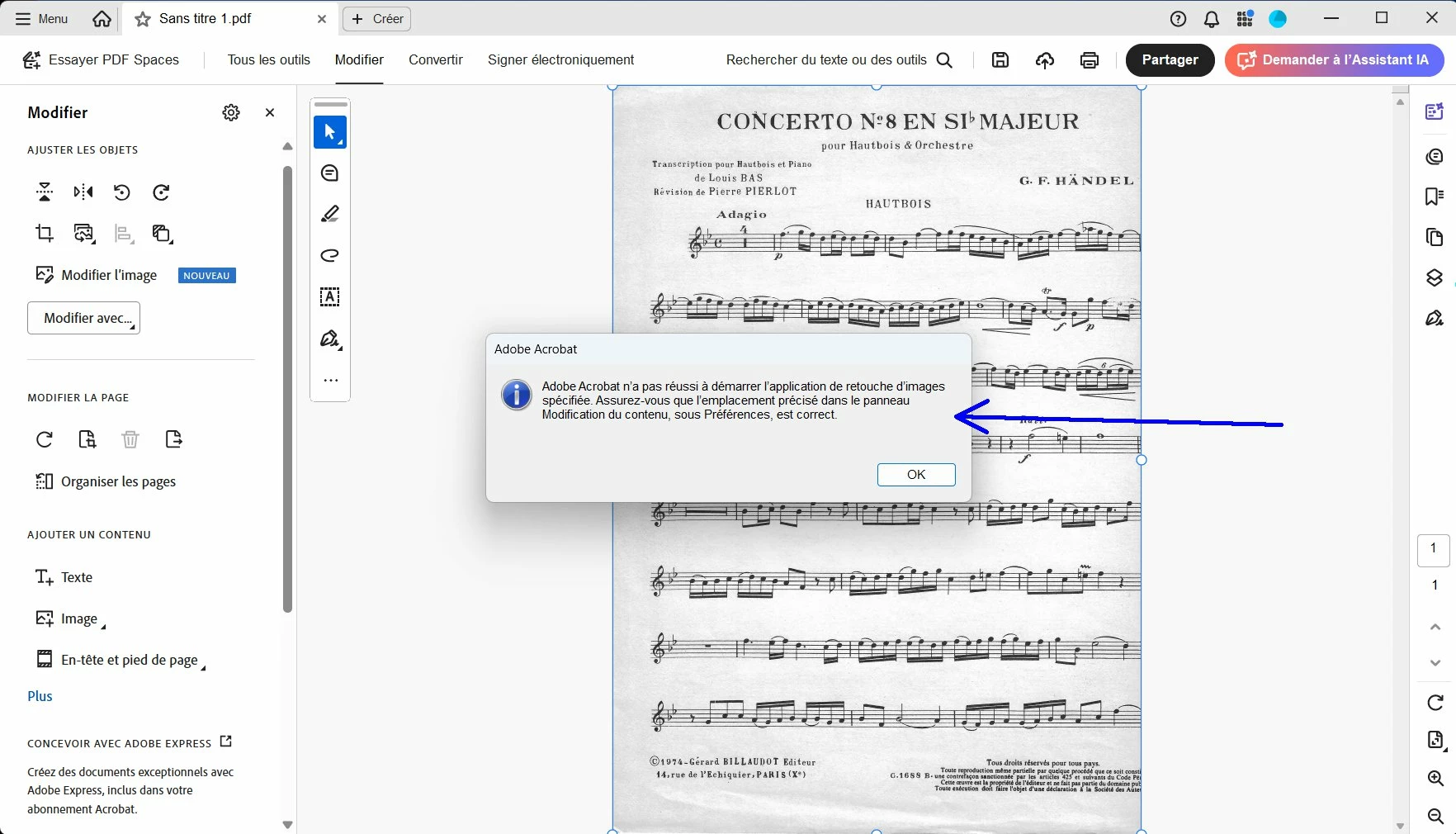Rotate object counterclockwise icon
Image resolution: width=1456 pixels, height=834 pixels.
click(x=122, y=192)
